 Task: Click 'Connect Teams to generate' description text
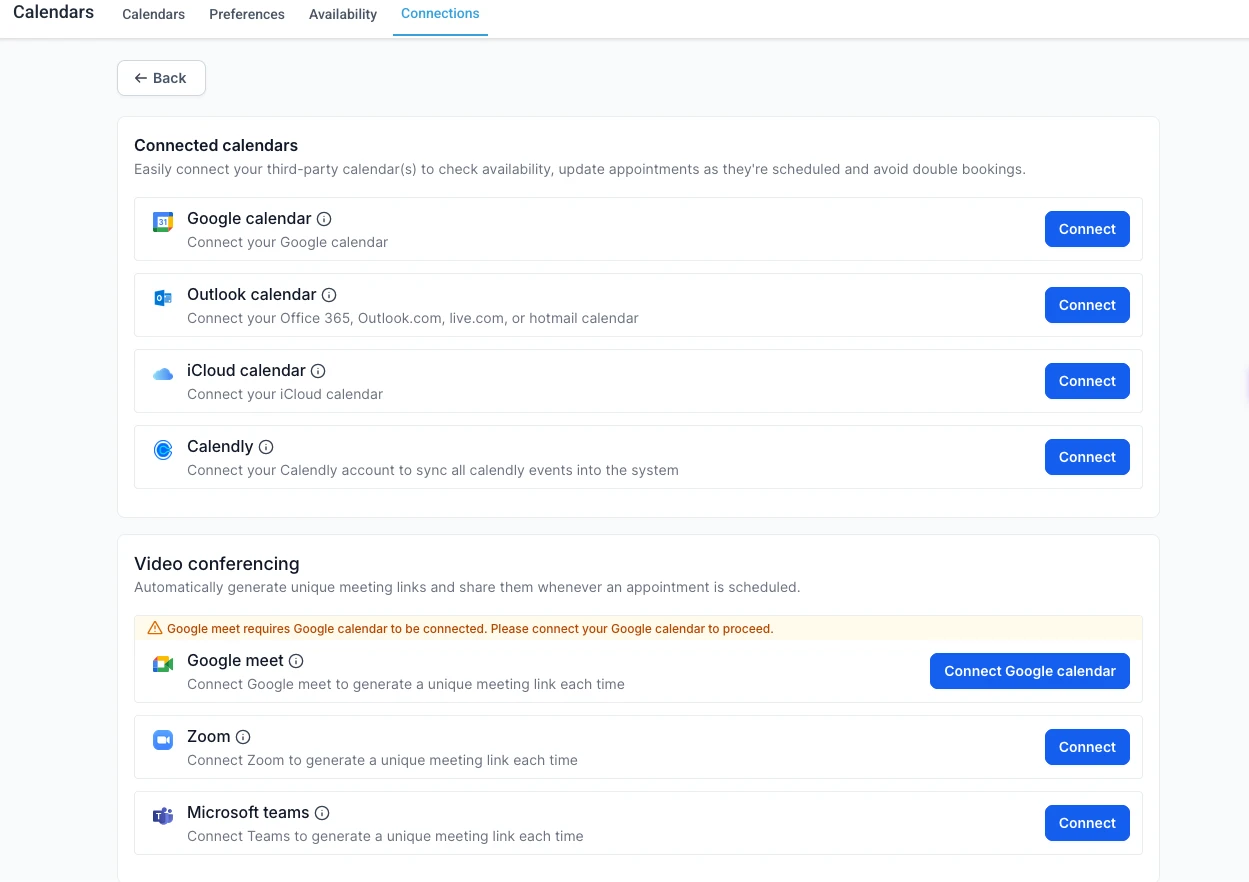[385, 836]
